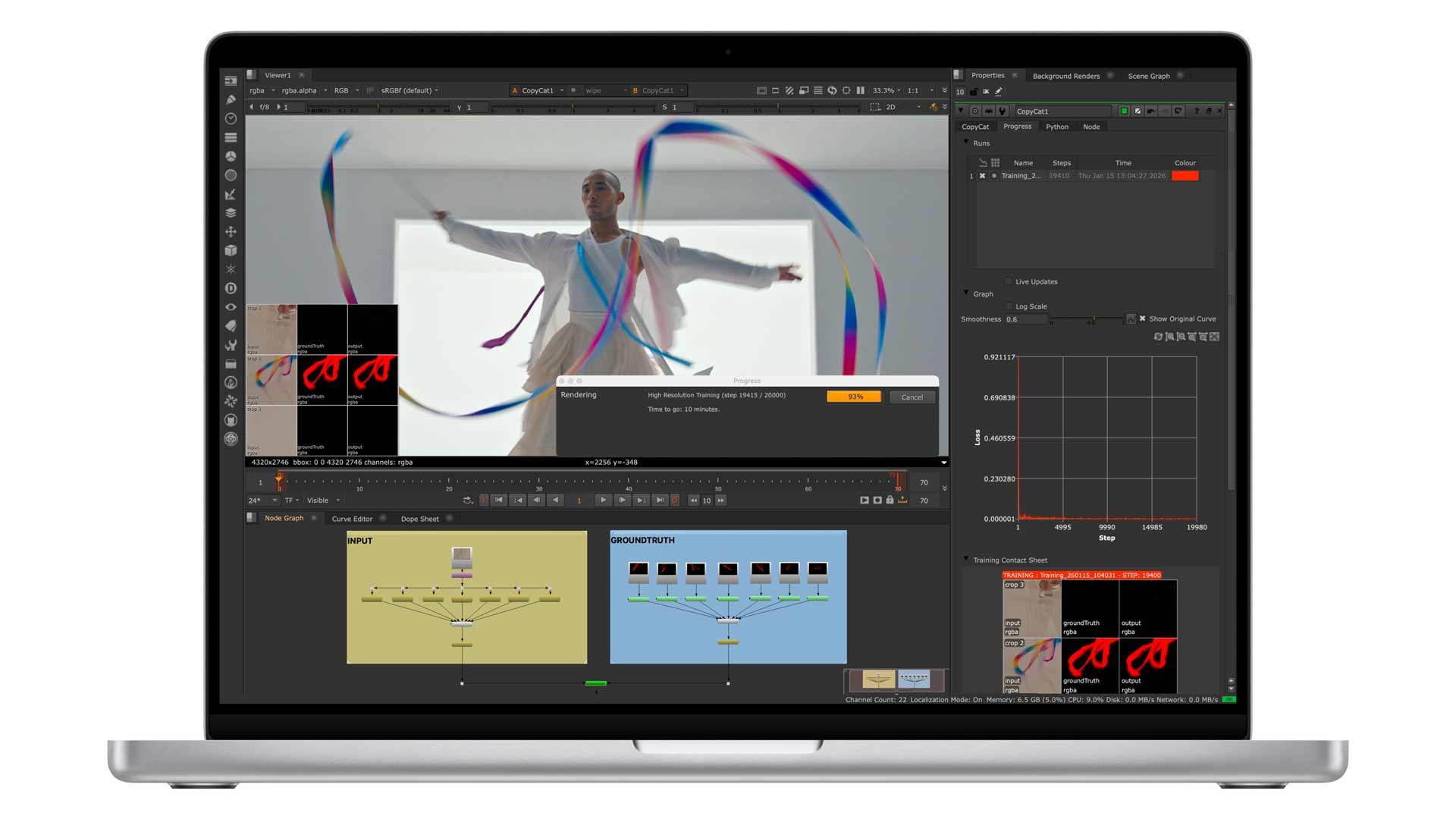
Task: Open the Curve Editor tab
Action: pos(352,519)
